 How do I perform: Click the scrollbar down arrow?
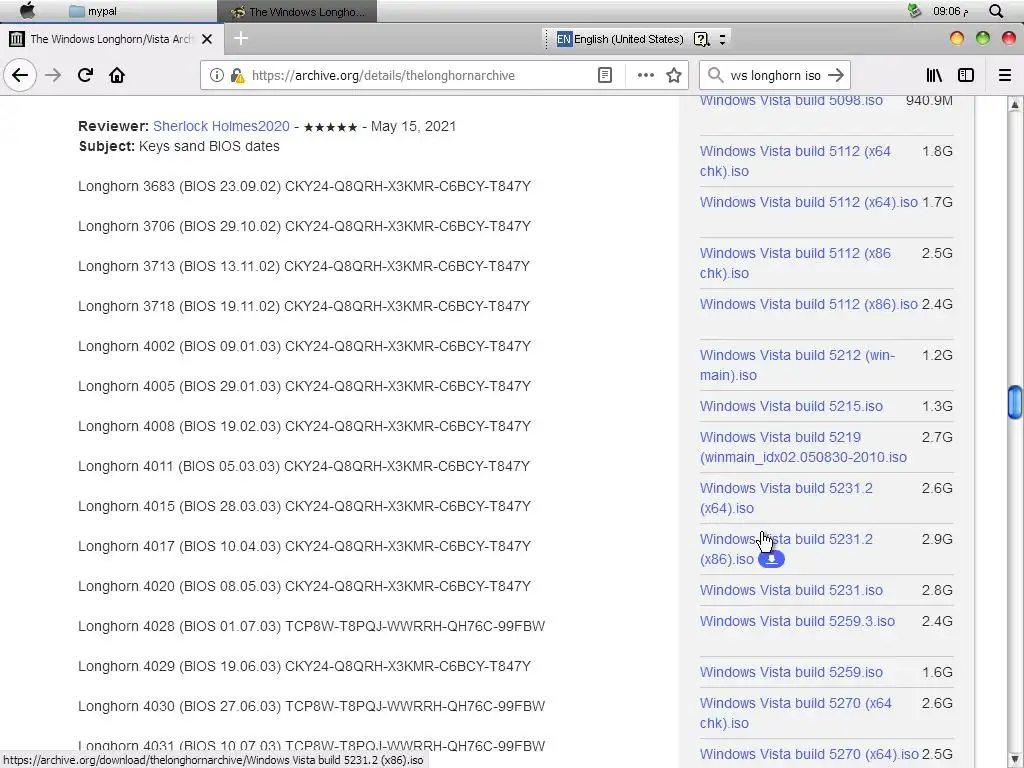1015,760
